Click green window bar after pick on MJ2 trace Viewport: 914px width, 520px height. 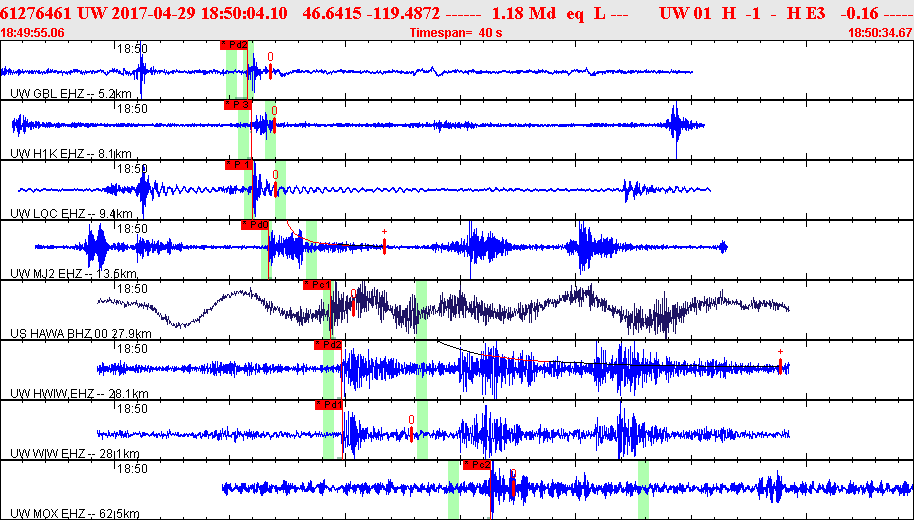click(x=311, y=250)
